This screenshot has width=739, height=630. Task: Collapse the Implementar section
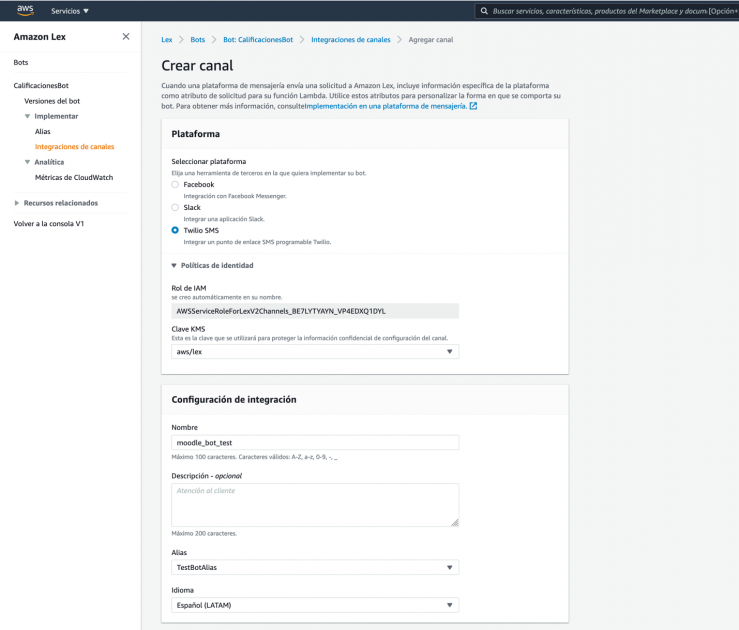27,116
